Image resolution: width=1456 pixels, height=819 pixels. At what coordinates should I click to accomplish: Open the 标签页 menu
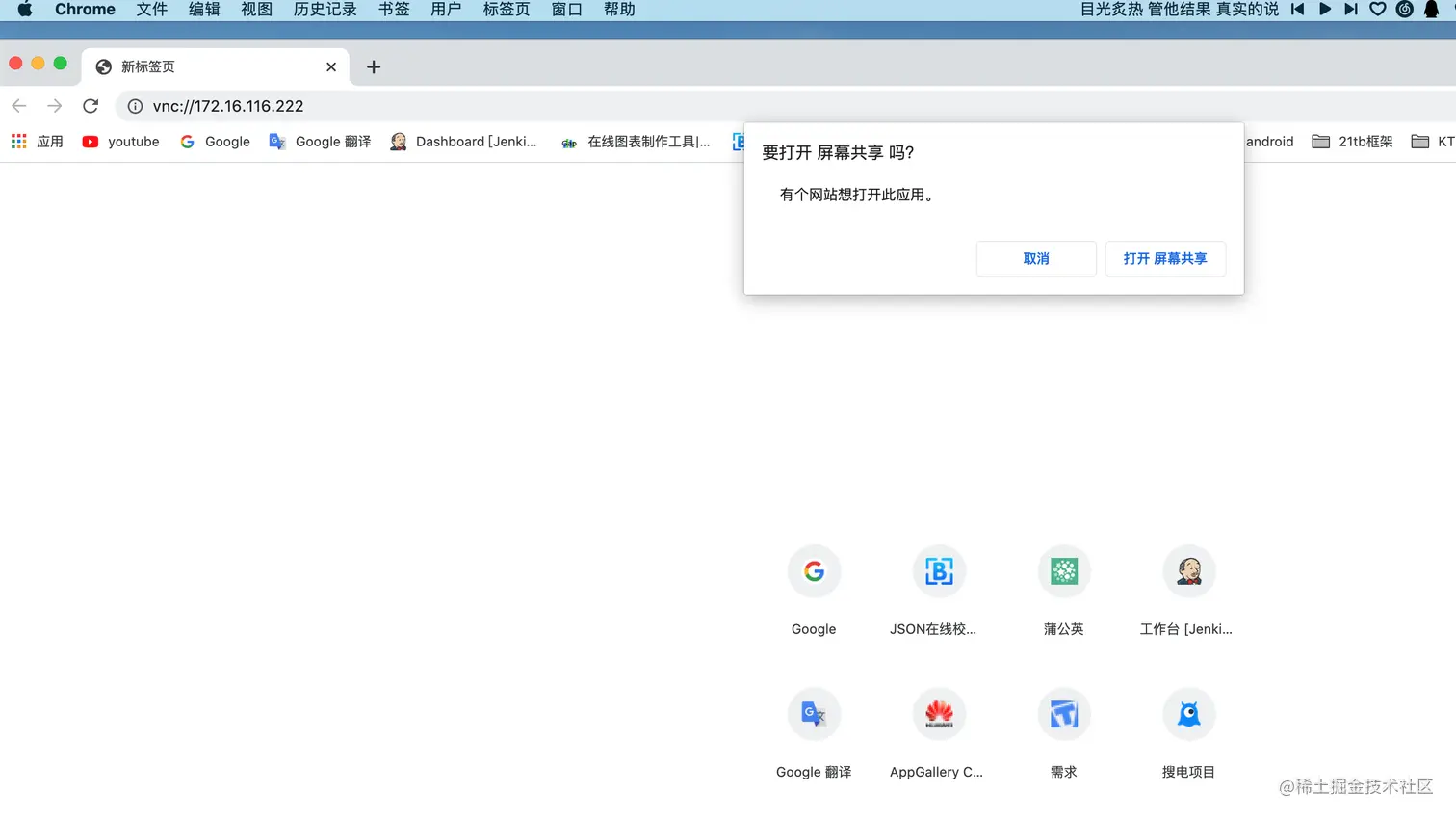(x=507, y=10)
